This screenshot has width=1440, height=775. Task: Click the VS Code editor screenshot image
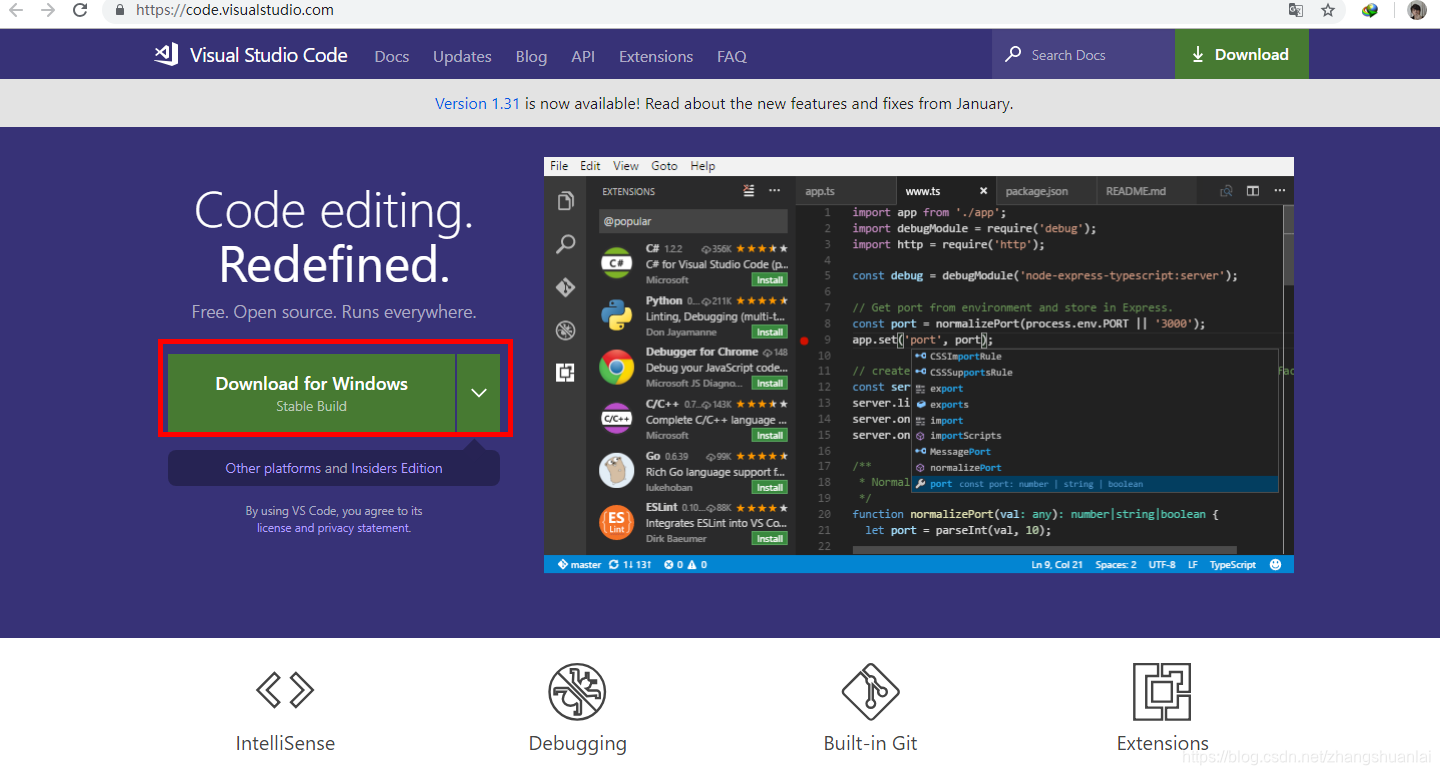pos(919,365)
